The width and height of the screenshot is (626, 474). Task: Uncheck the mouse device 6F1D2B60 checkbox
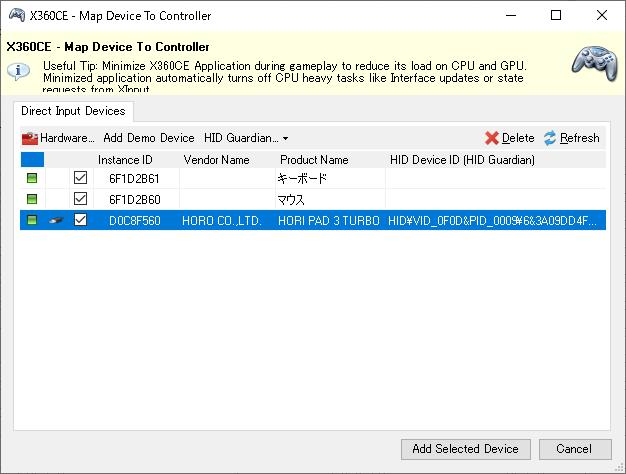(81, 199)
